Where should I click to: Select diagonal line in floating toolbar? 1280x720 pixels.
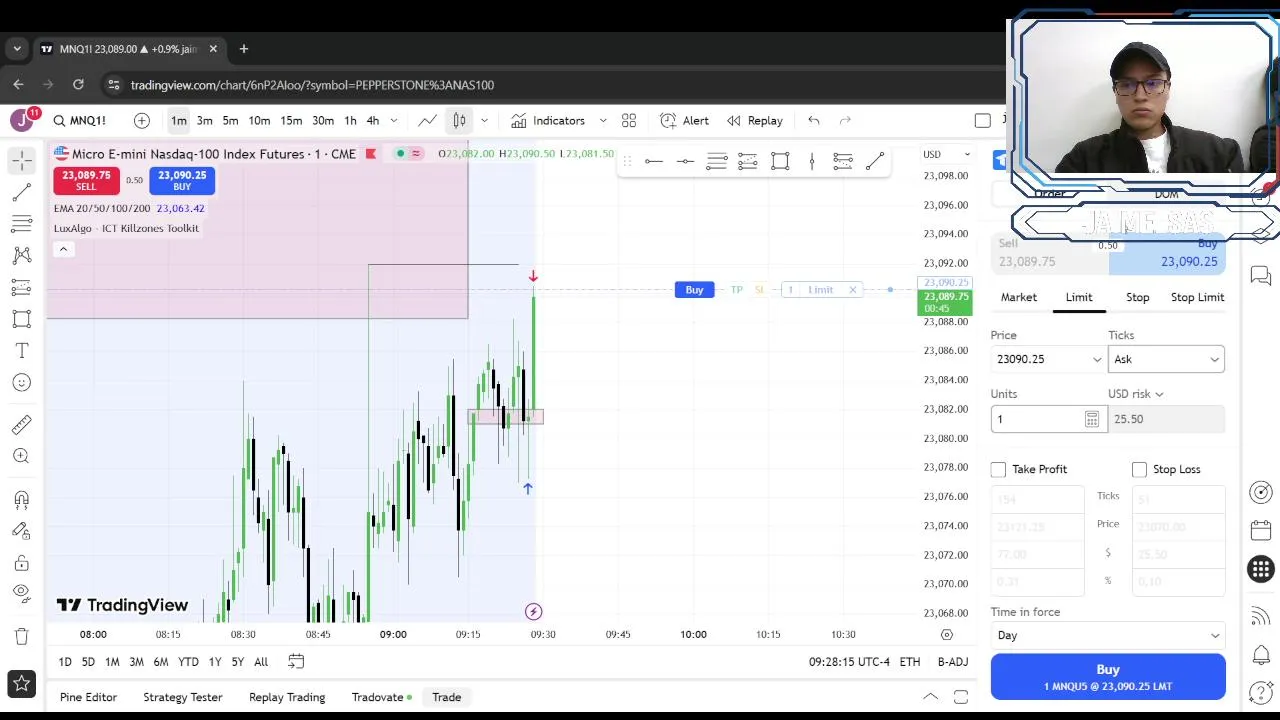click(875, 161)
